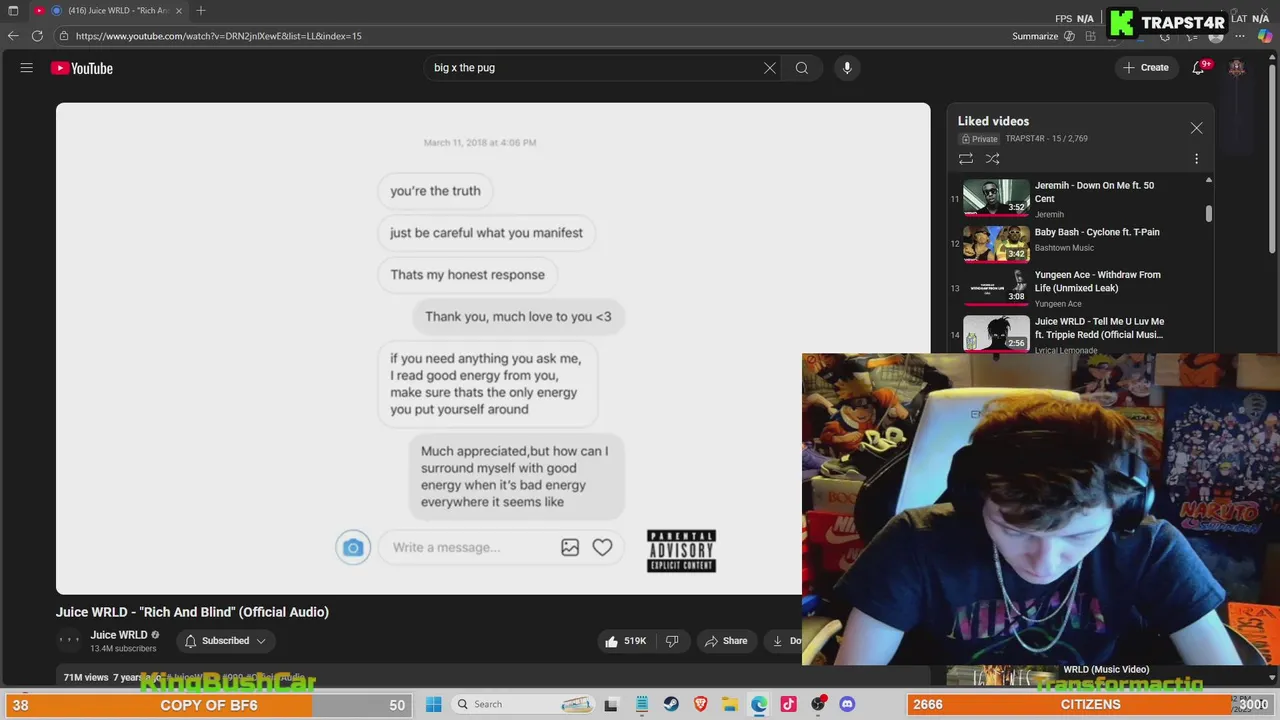Click the Liked videos heading
Viewport: 1280px width, 720px height.
993,121
